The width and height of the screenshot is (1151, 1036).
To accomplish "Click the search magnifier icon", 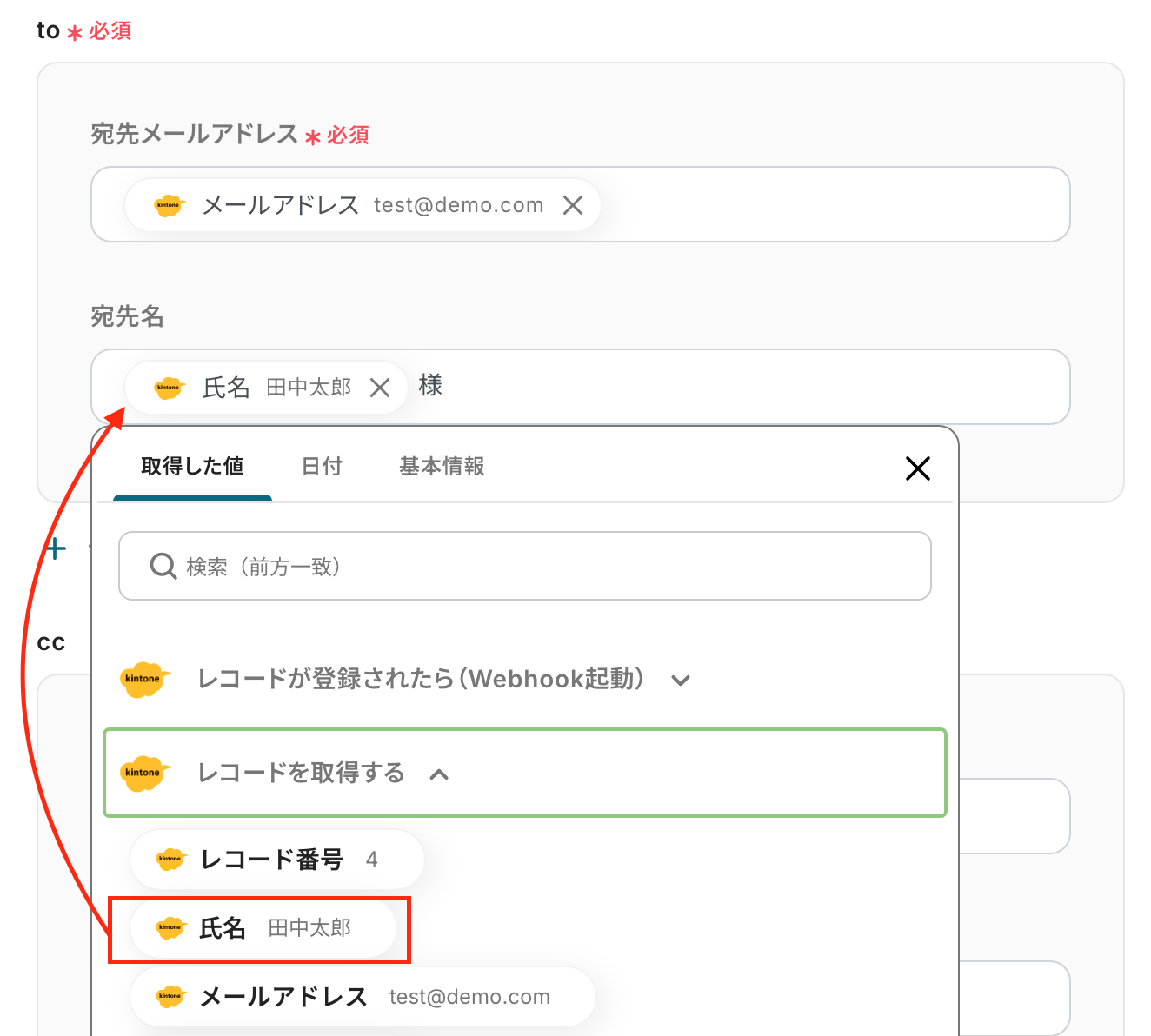I will pyautogui.click(x=163, y=567).
